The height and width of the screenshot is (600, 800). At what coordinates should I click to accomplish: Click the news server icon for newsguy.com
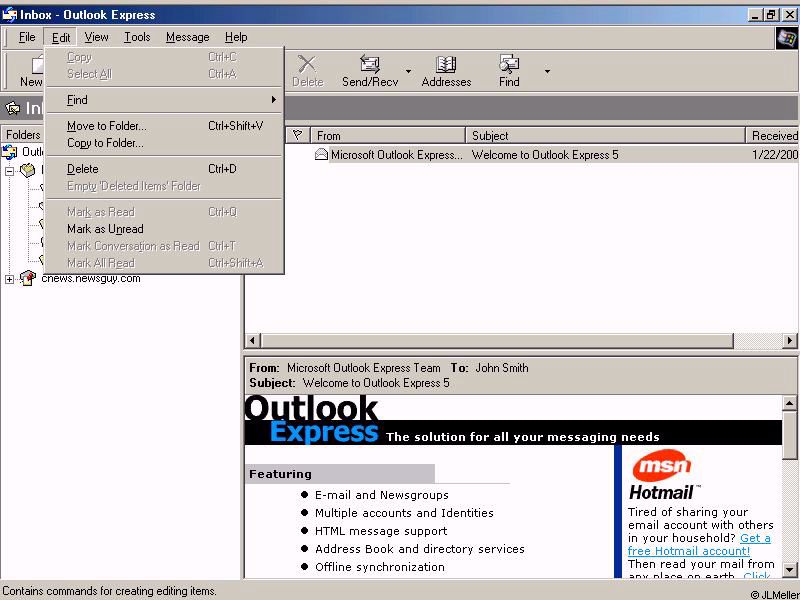pyautogui.click(x=27, y=279)
